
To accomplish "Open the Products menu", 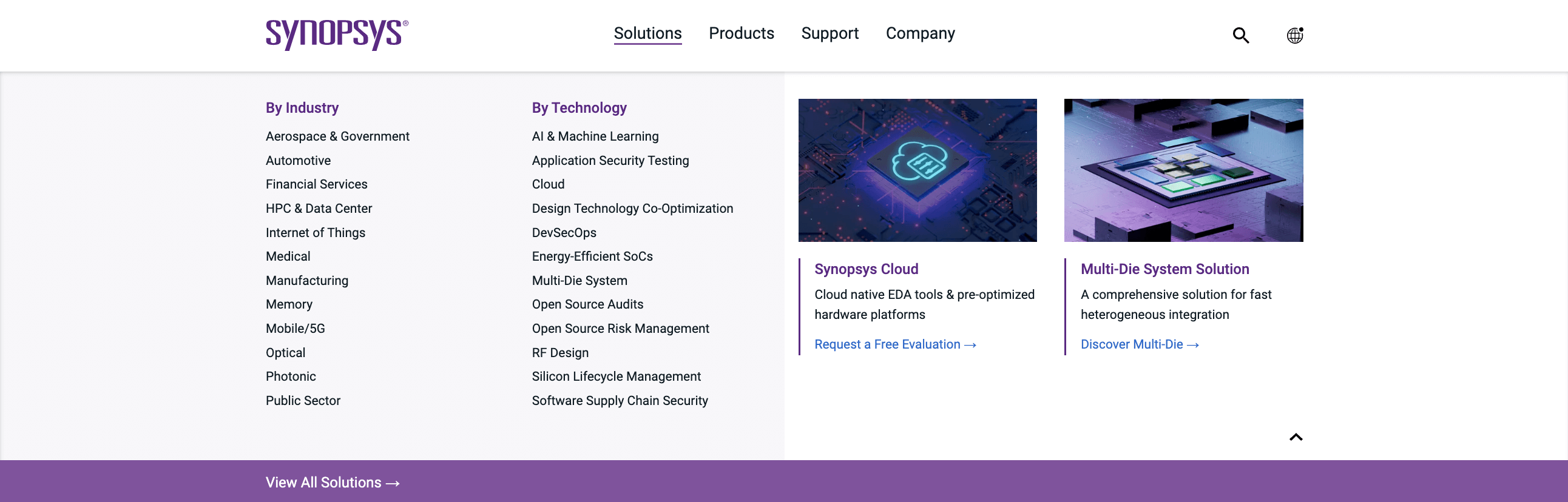I will [741, 33].
